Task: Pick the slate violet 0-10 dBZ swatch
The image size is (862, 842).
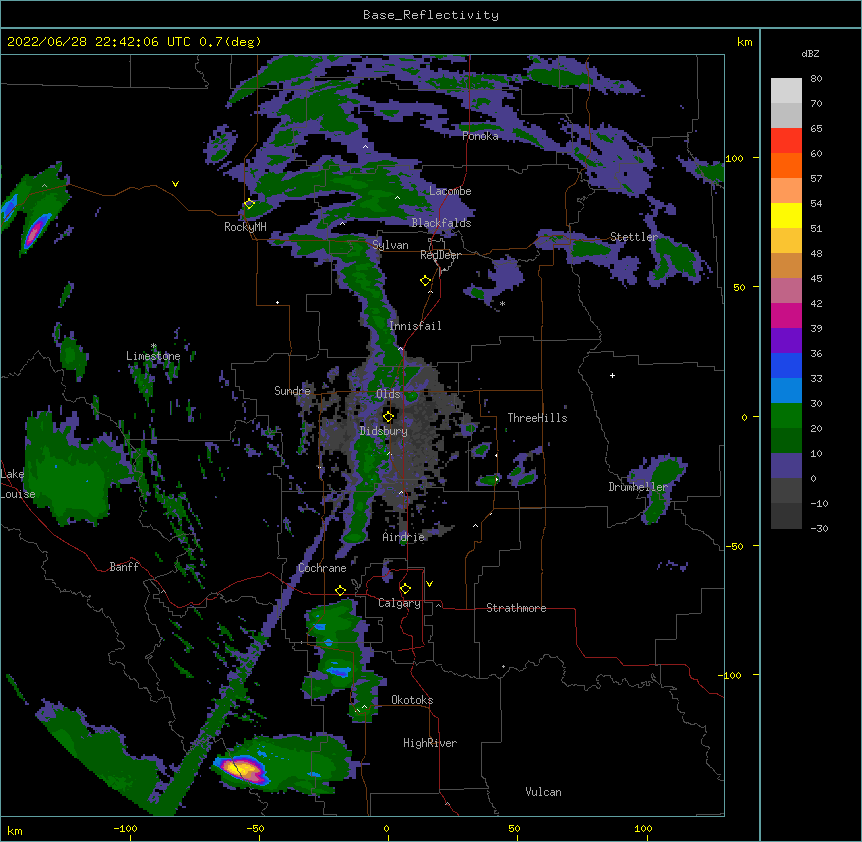Action: (786, 466)
